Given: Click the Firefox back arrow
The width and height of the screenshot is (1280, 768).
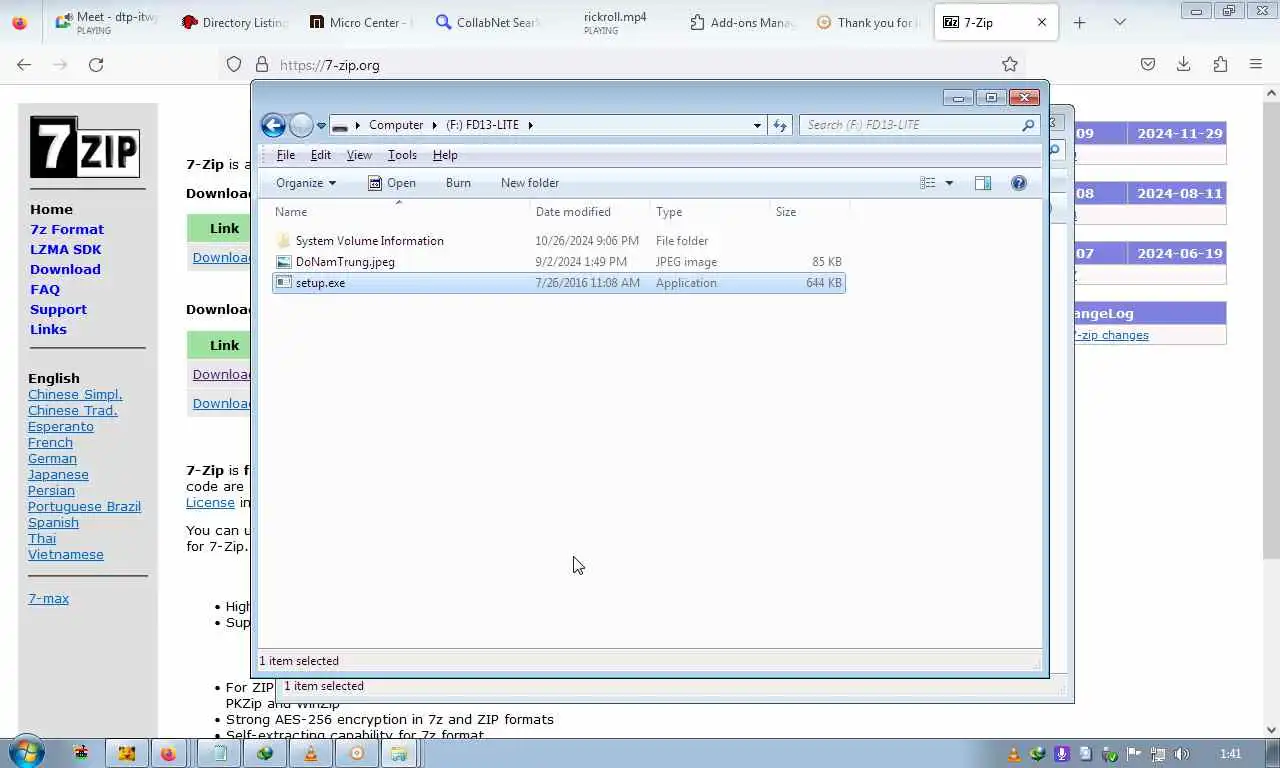Looking at the screenshot, I should (x=24, y=65).
